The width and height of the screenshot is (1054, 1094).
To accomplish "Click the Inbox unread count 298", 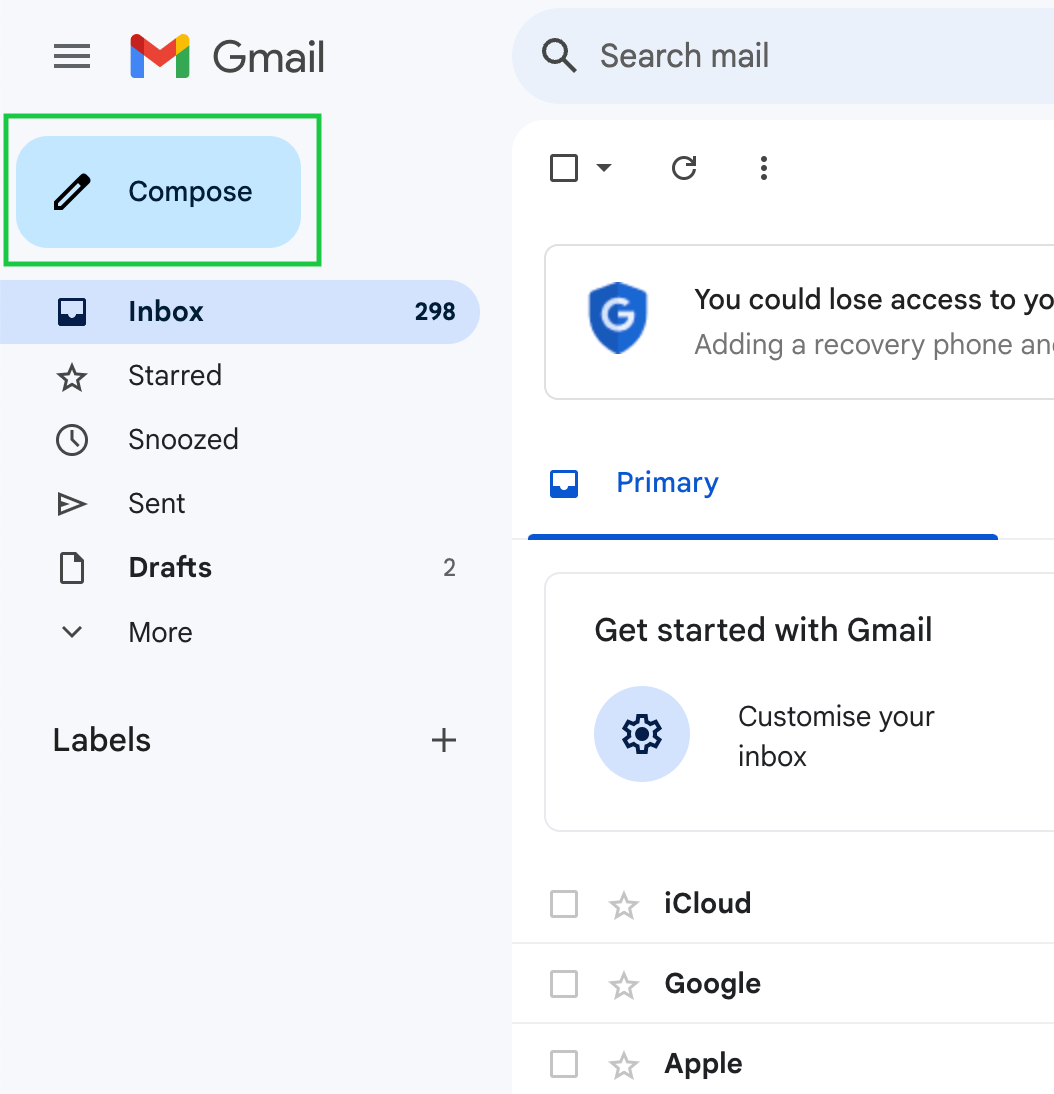I will point(435,312).
